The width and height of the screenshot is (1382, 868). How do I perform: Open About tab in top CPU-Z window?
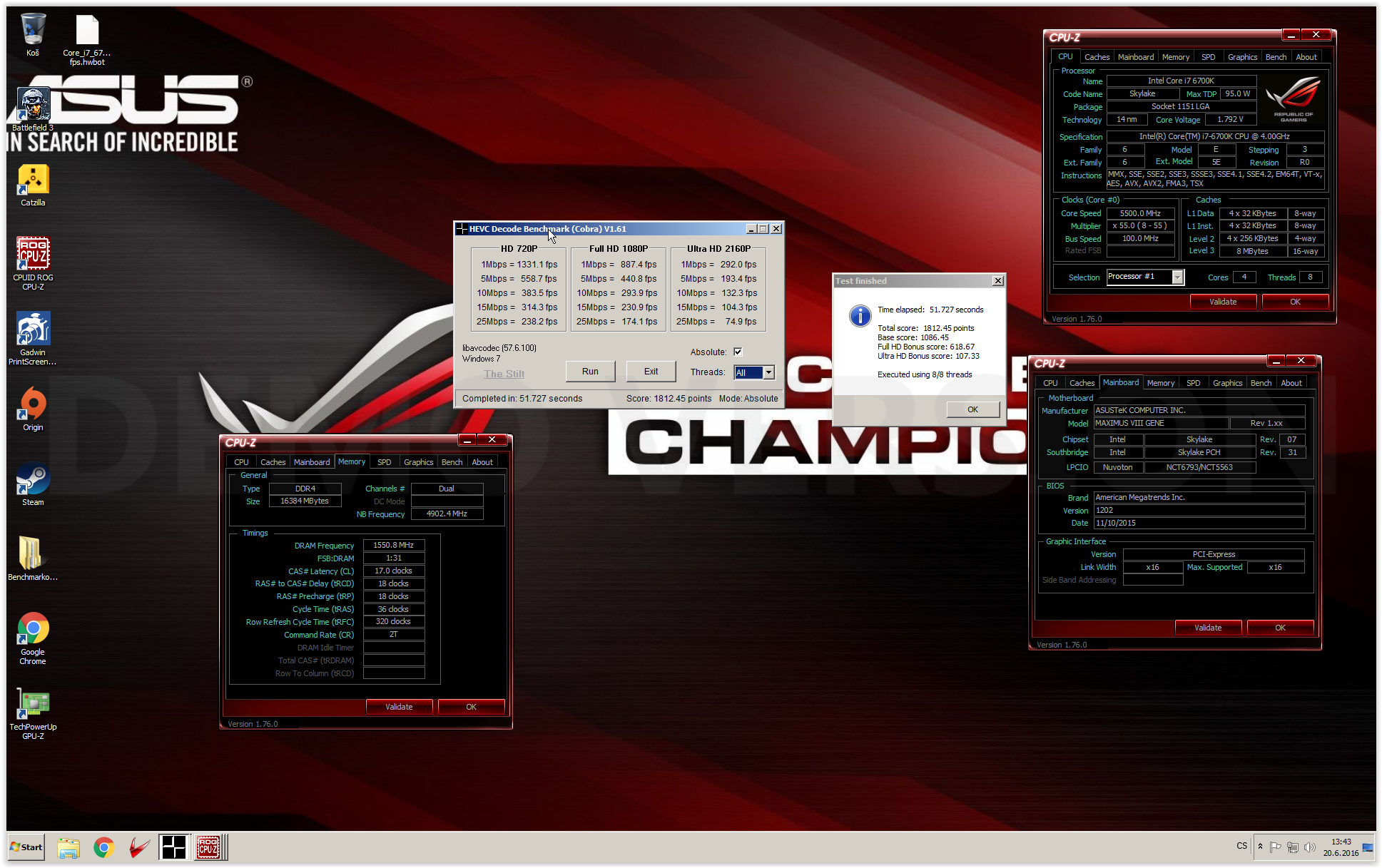click(x=1306, y=57)
